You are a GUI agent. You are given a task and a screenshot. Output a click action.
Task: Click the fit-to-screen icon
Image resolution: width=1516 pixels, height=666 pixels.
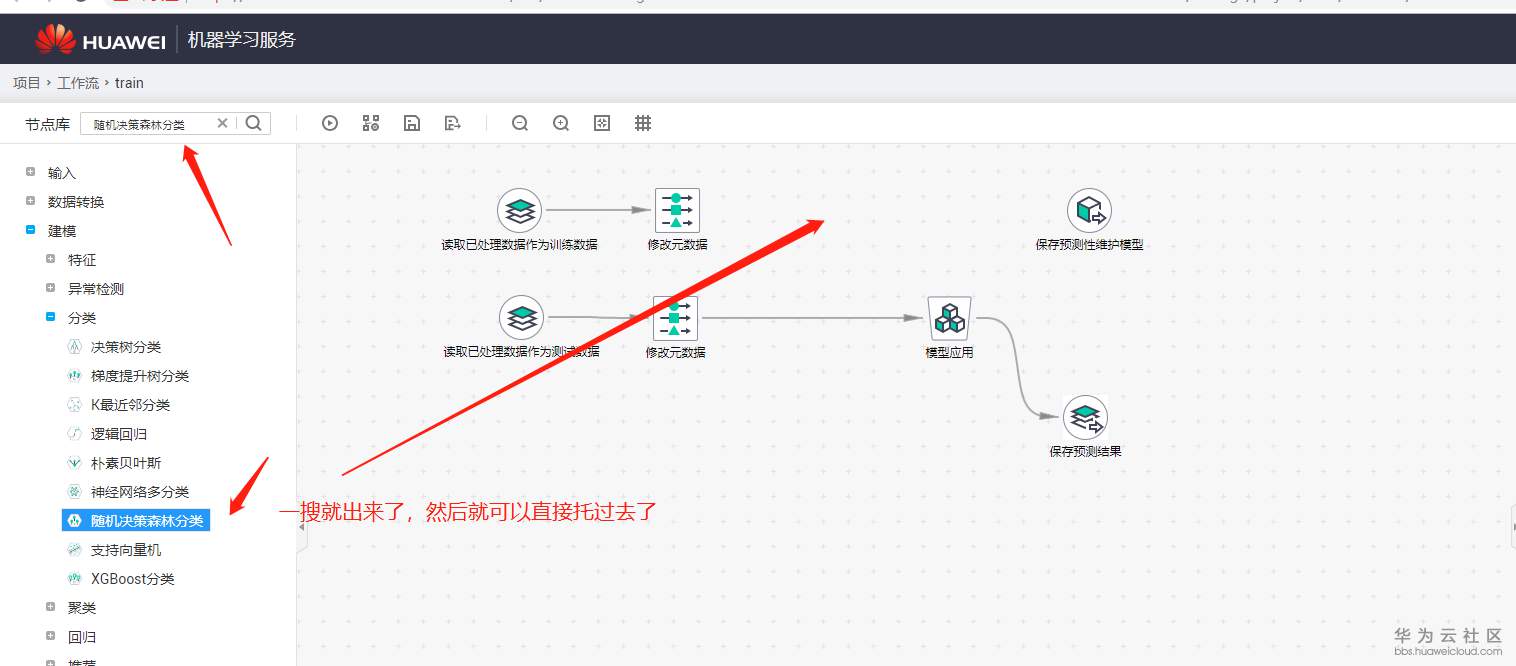pos(602,123)
